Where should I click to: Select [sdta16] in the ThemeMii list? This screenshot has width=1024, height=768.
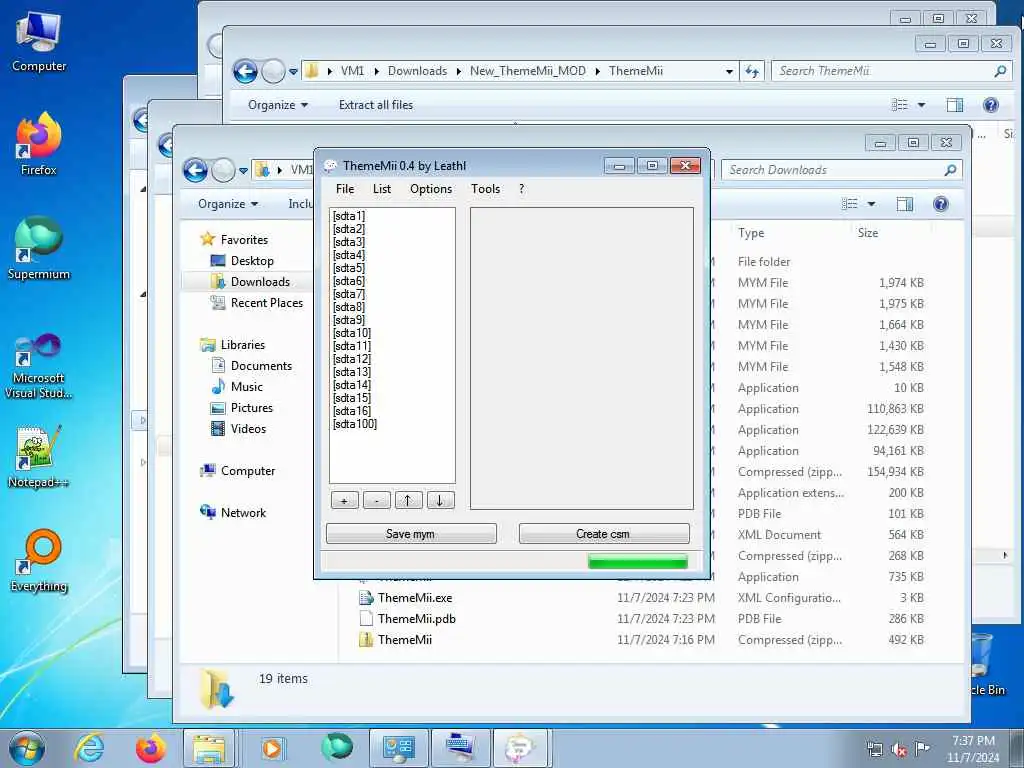[352, 411]
